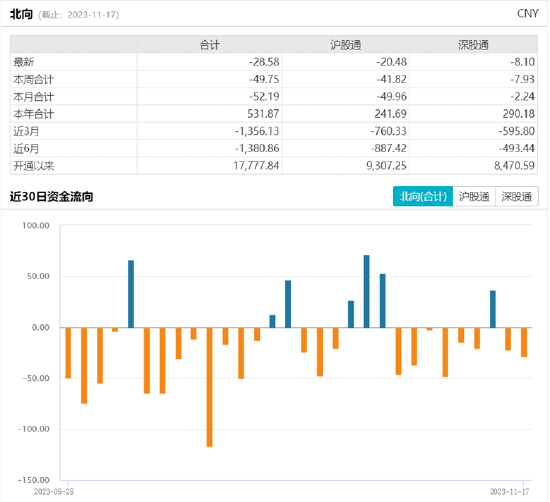
Task: Click the 截止 2023-11-17 date note
Action: point(79,15)
